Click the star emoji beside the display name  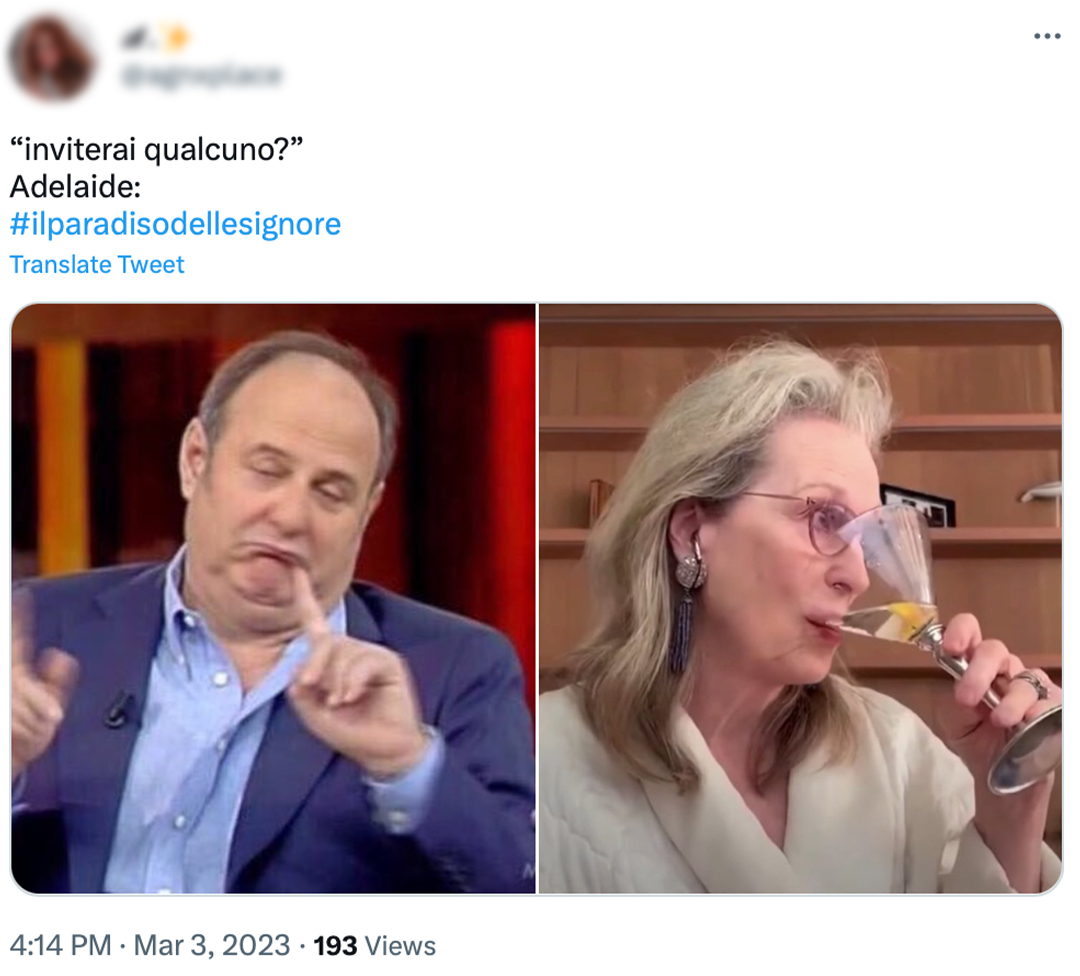(176, 39)
